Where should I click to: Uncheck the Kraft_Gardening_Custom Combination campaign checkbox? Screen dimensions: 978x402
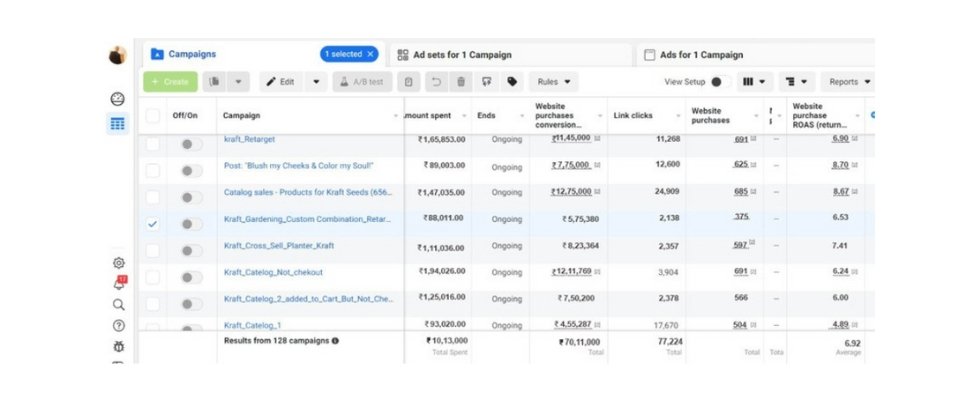click(153, 224)
